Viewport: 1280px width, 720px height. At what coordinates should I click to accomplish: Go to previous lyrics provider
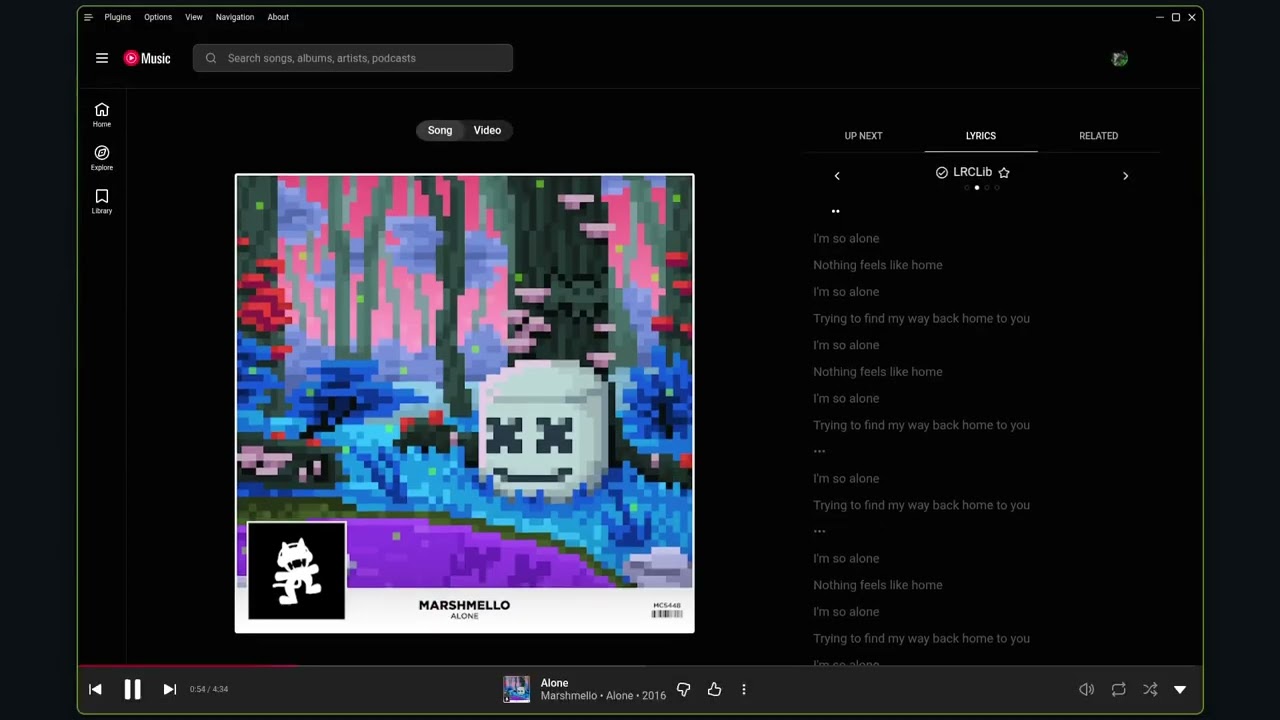[837, 176]
